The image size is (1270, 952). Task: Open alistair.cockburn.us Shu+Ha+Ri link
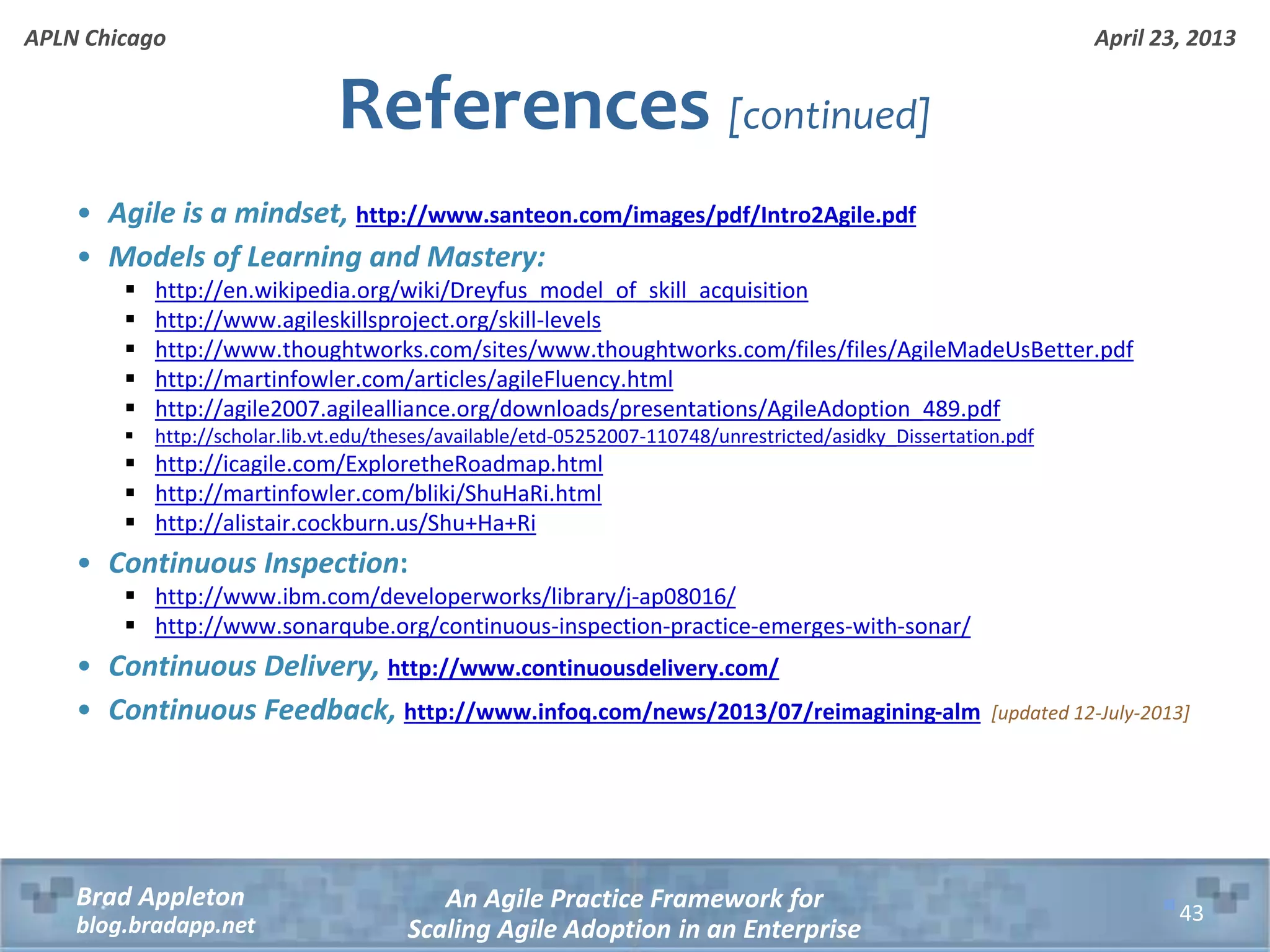[x=345, y=524]
